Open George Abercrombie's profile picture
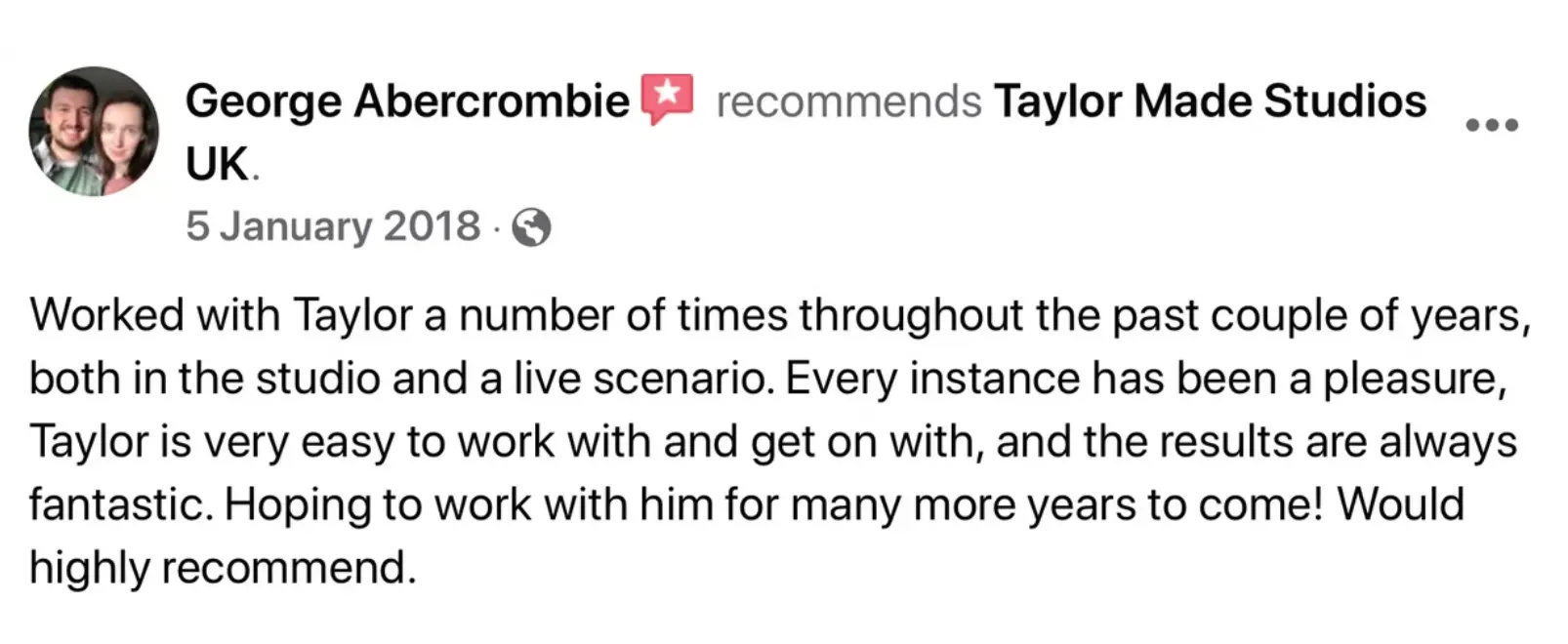 click(94, 132)
